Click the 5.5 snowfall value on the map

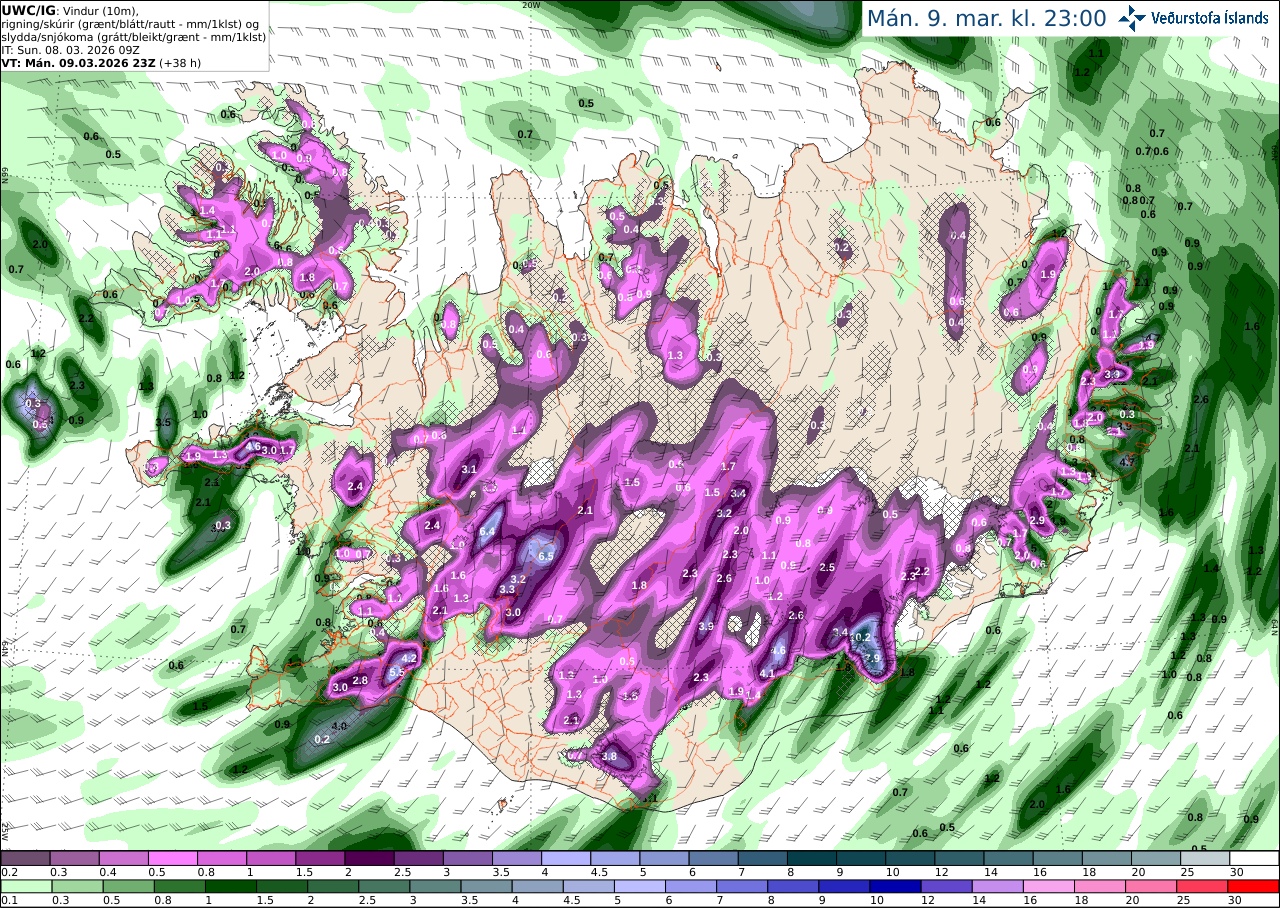point(396,672)
